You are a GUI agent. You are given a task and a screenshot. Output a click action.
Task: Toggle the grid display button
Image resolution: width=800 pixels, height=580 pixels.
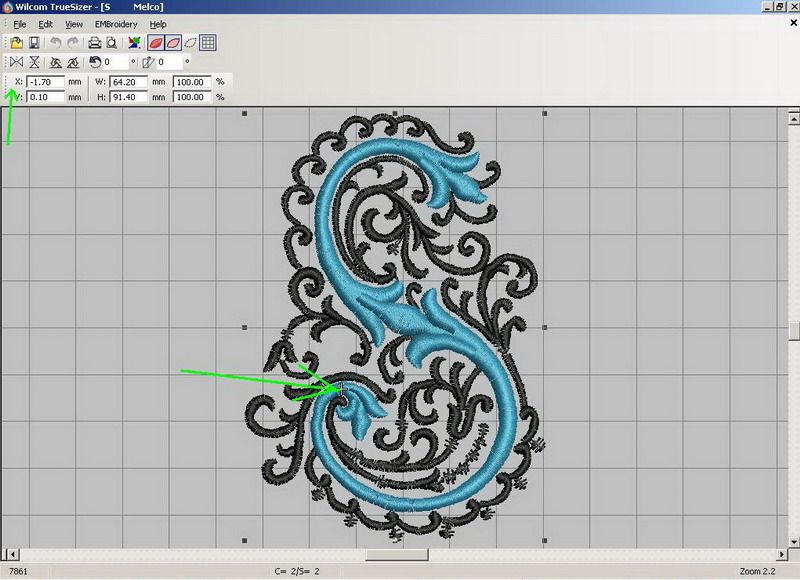click(x=208, y=43)
